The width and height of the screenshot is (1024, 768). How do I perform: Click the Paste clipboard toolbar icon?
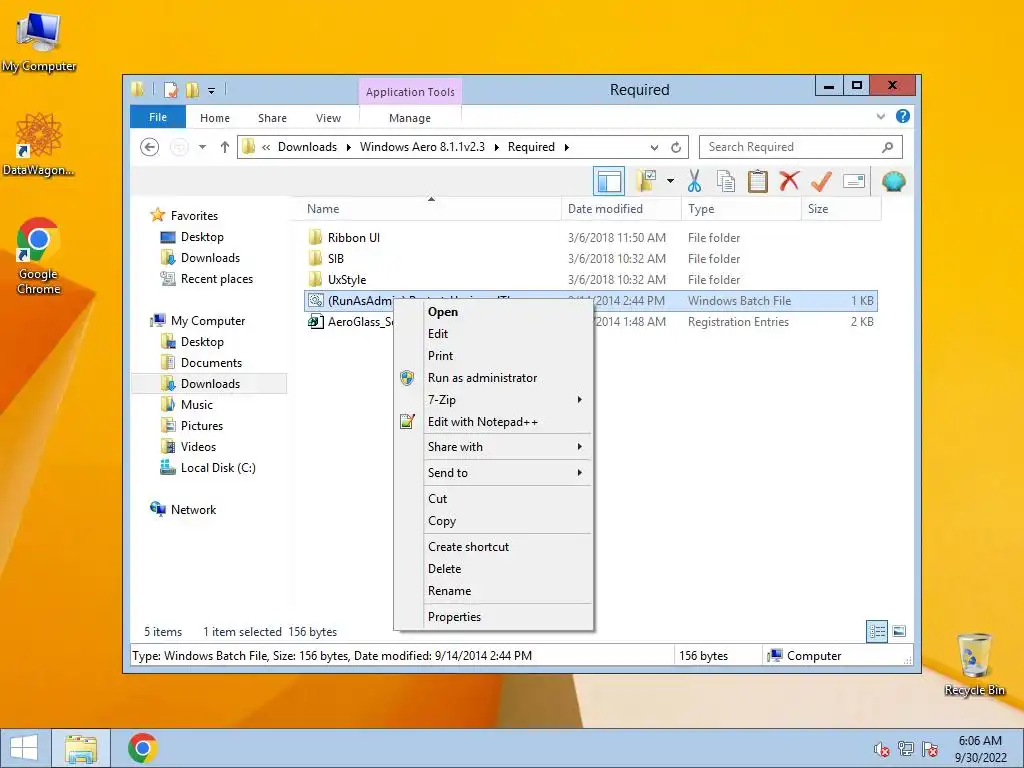pos(758,181)
